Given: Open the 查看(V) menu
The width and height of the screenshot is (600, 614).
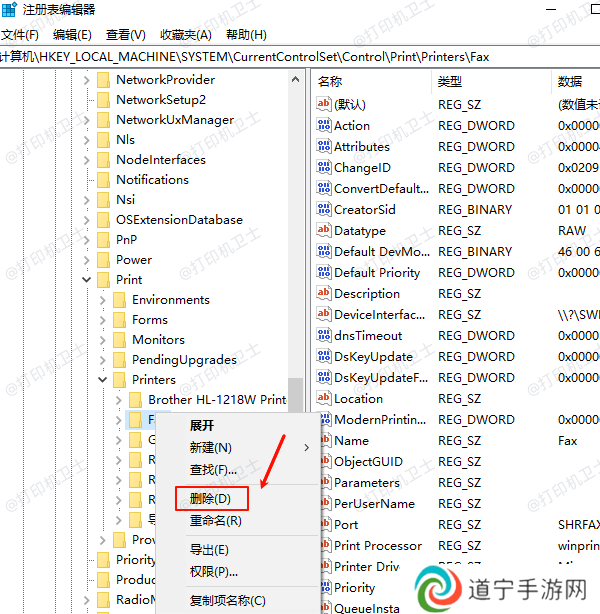Looking at the screenshot, I should (125, 35).
